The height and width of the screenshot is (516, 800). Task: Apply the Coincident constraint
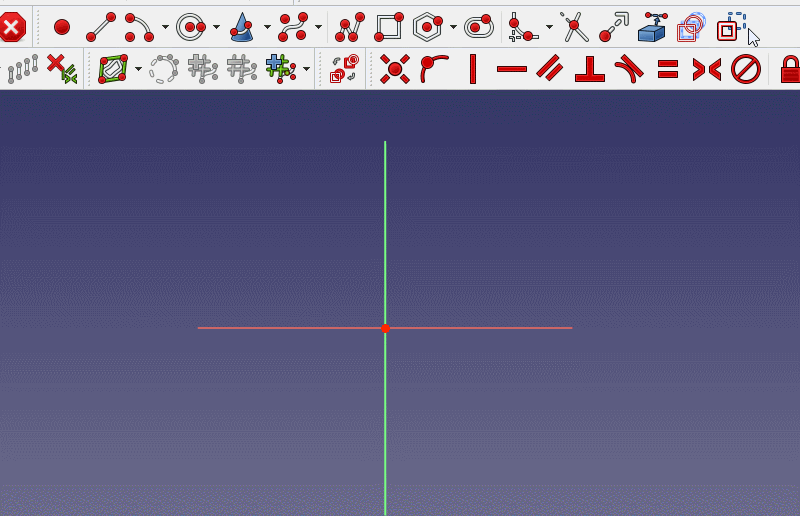click(x=395, y=69)
